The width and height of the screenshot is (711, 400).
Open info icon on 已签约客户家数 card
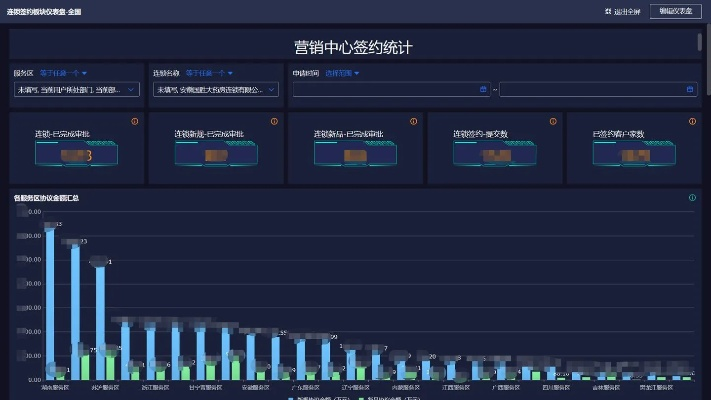(x=691, y=121)
